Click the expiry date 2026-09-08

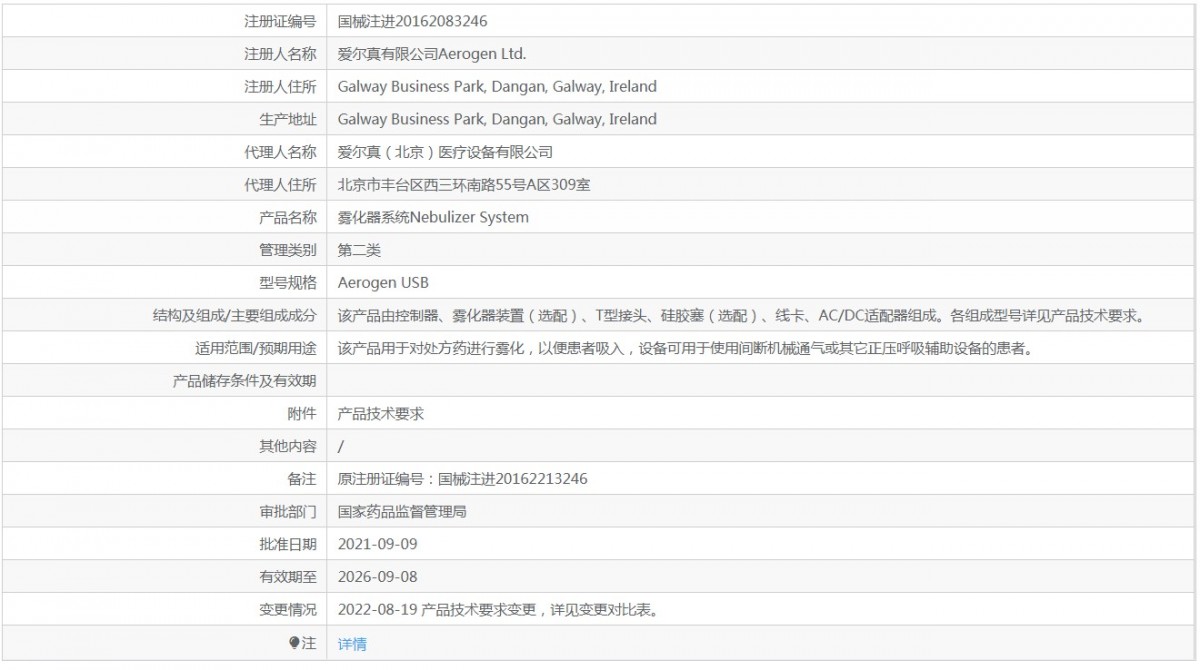(377, 577)
